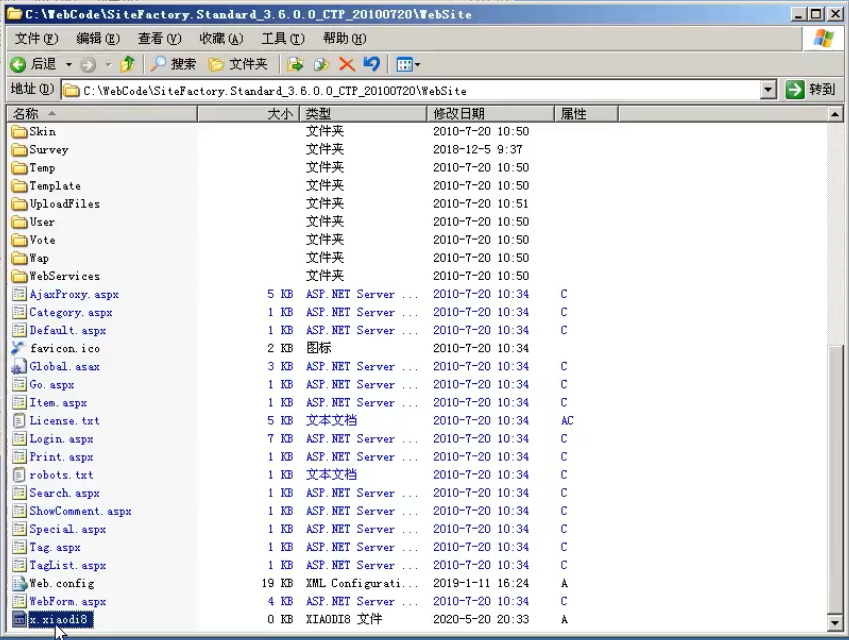
Task: Select the UploadFiles folder icon
Action: [19, 204]
